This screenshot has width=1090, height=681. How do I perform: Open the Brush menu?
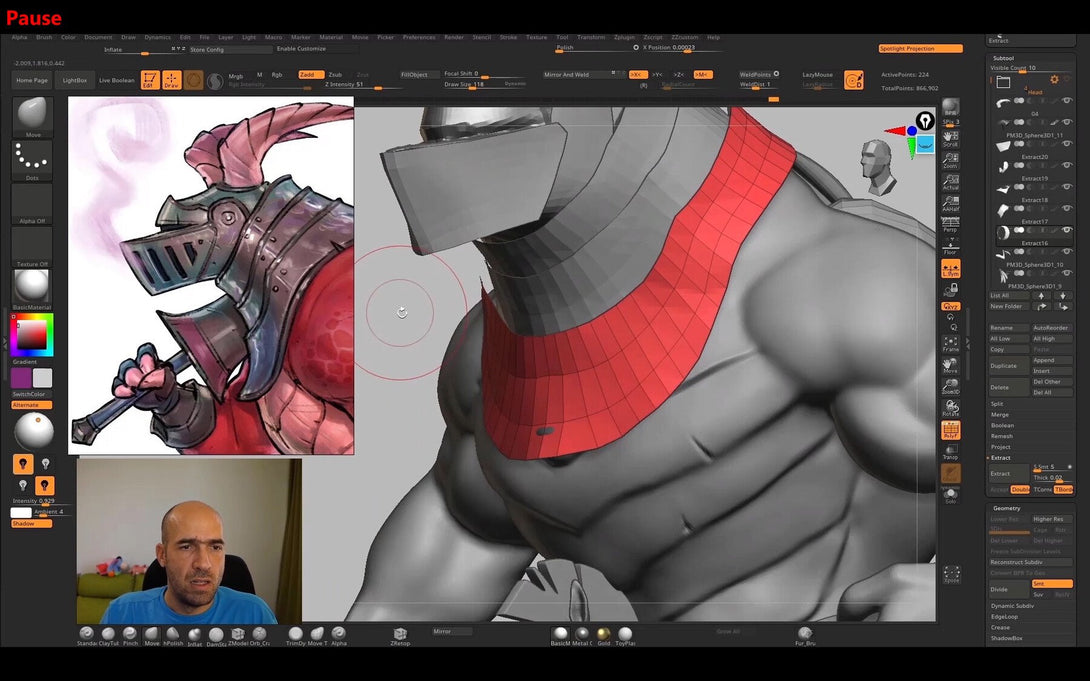(44, 38)
